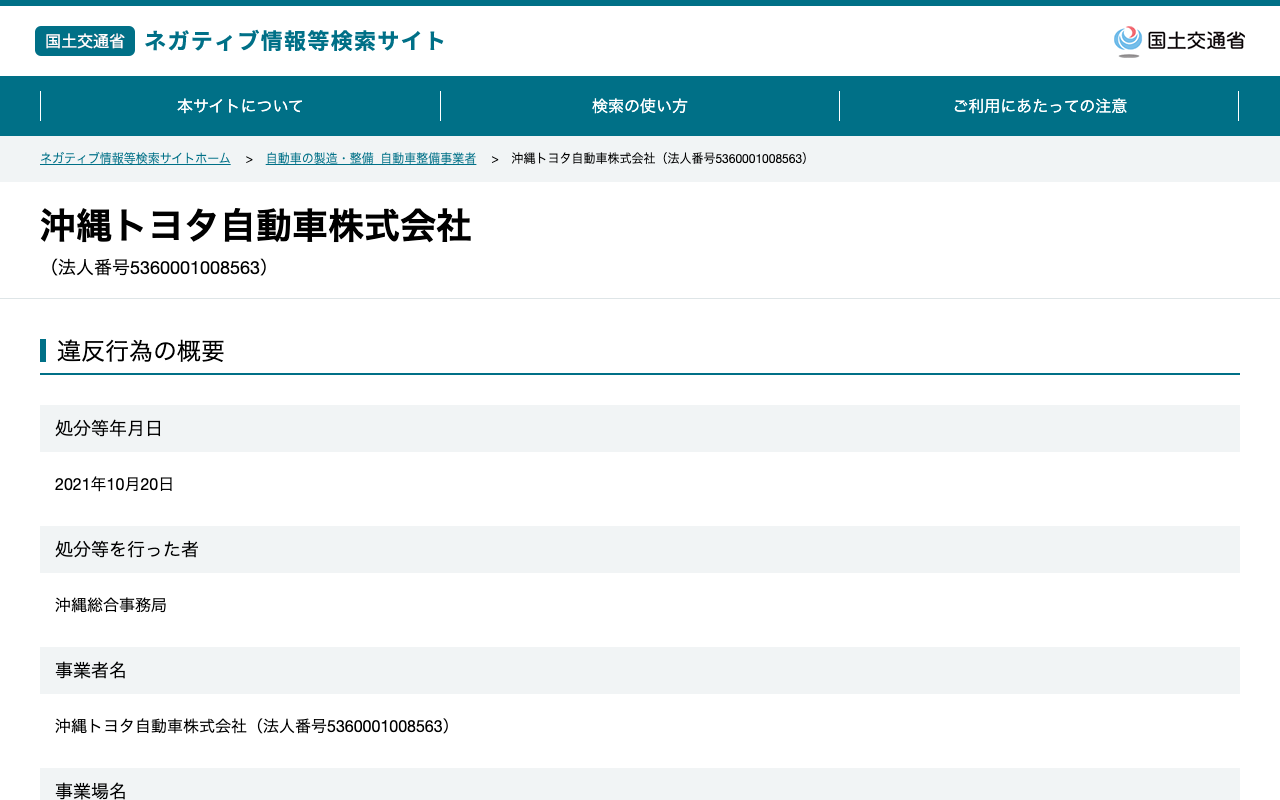Open the 本サイトについて menu item
The height and width of the screenshot is (800, 1280).
(x=240, y=106)
